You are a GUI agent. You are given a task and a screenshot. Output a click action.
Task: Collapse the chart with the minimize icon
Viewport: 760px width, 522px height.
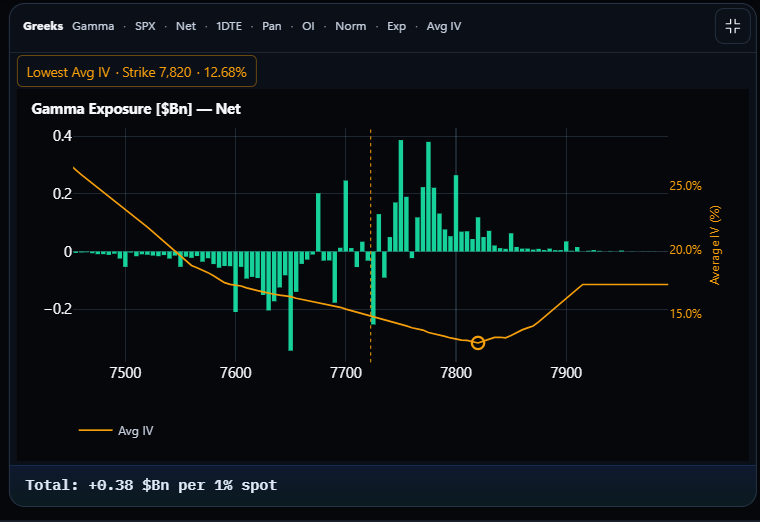[732, 26]
